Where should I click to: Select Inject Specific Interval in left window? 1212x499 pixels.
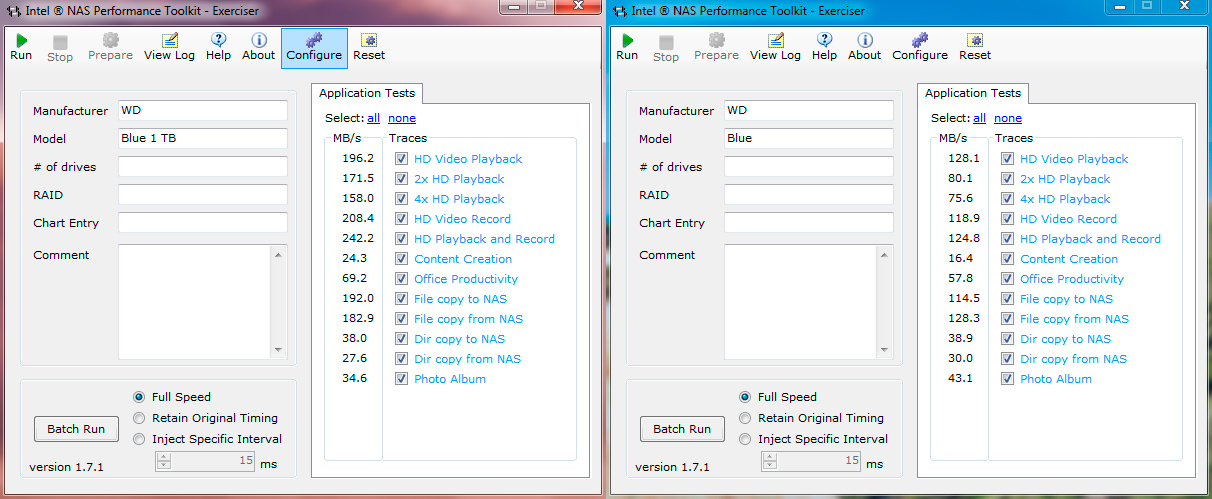pyautogui.click(x=139, y=439)
